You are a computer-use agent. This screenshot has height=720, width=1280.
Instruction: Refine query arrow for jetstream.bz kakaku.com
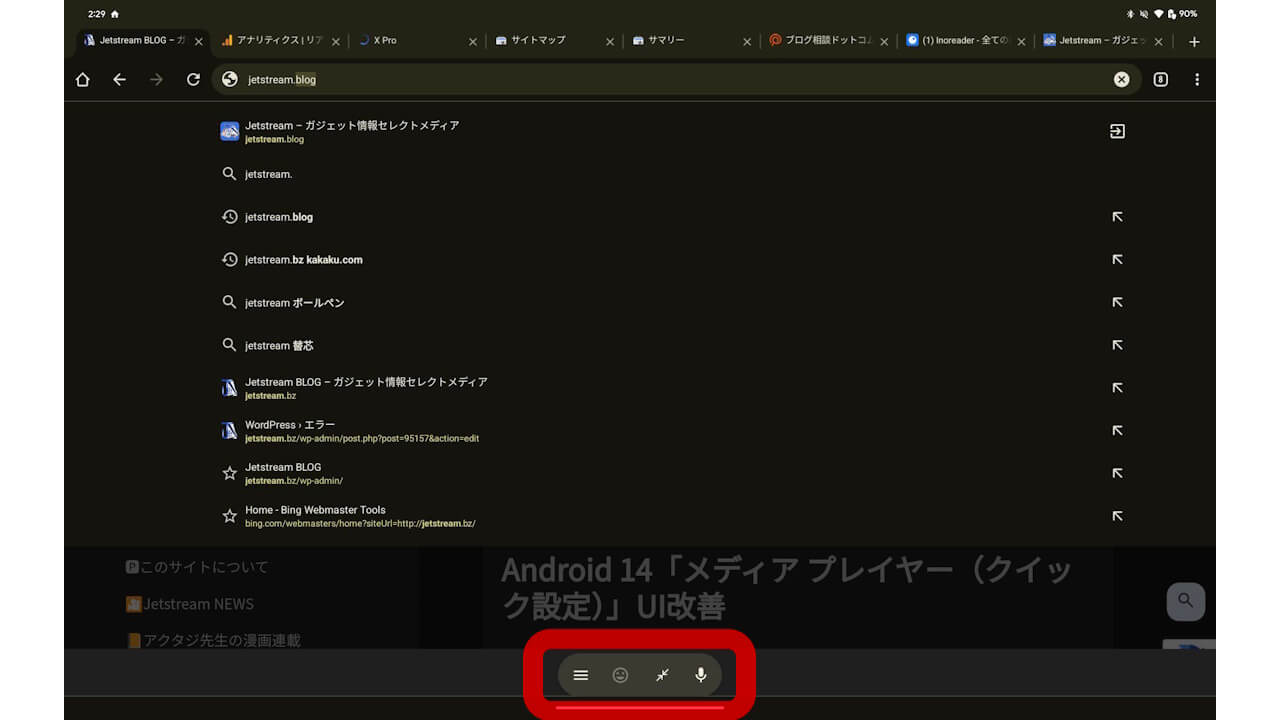[1117, 260]
